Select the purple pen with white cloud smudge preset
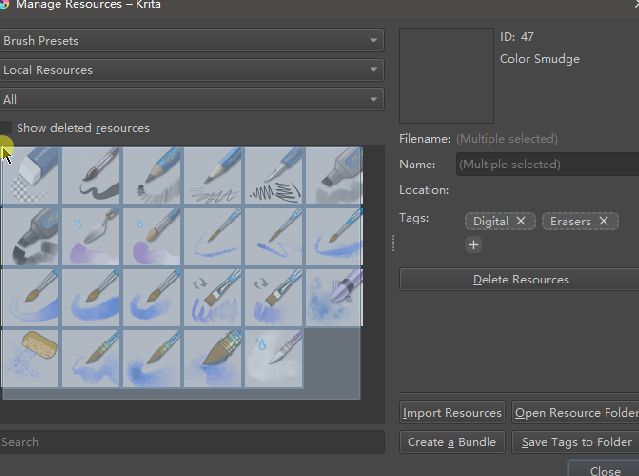 (x=274, y=359)
